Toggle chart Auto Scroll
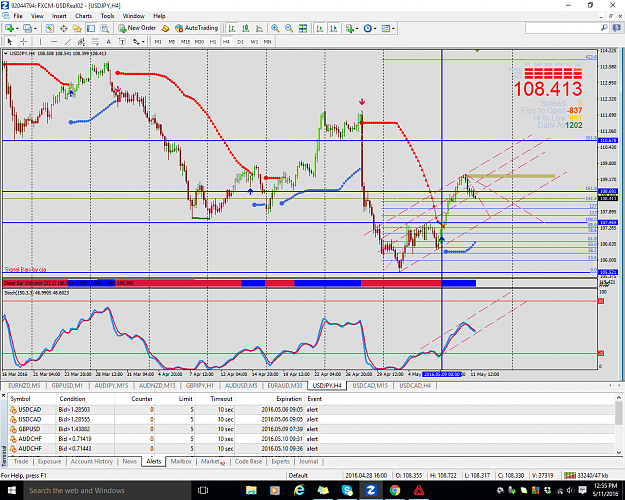The height and width of the screenshot is (500, 625). click(x=320, y=28)
